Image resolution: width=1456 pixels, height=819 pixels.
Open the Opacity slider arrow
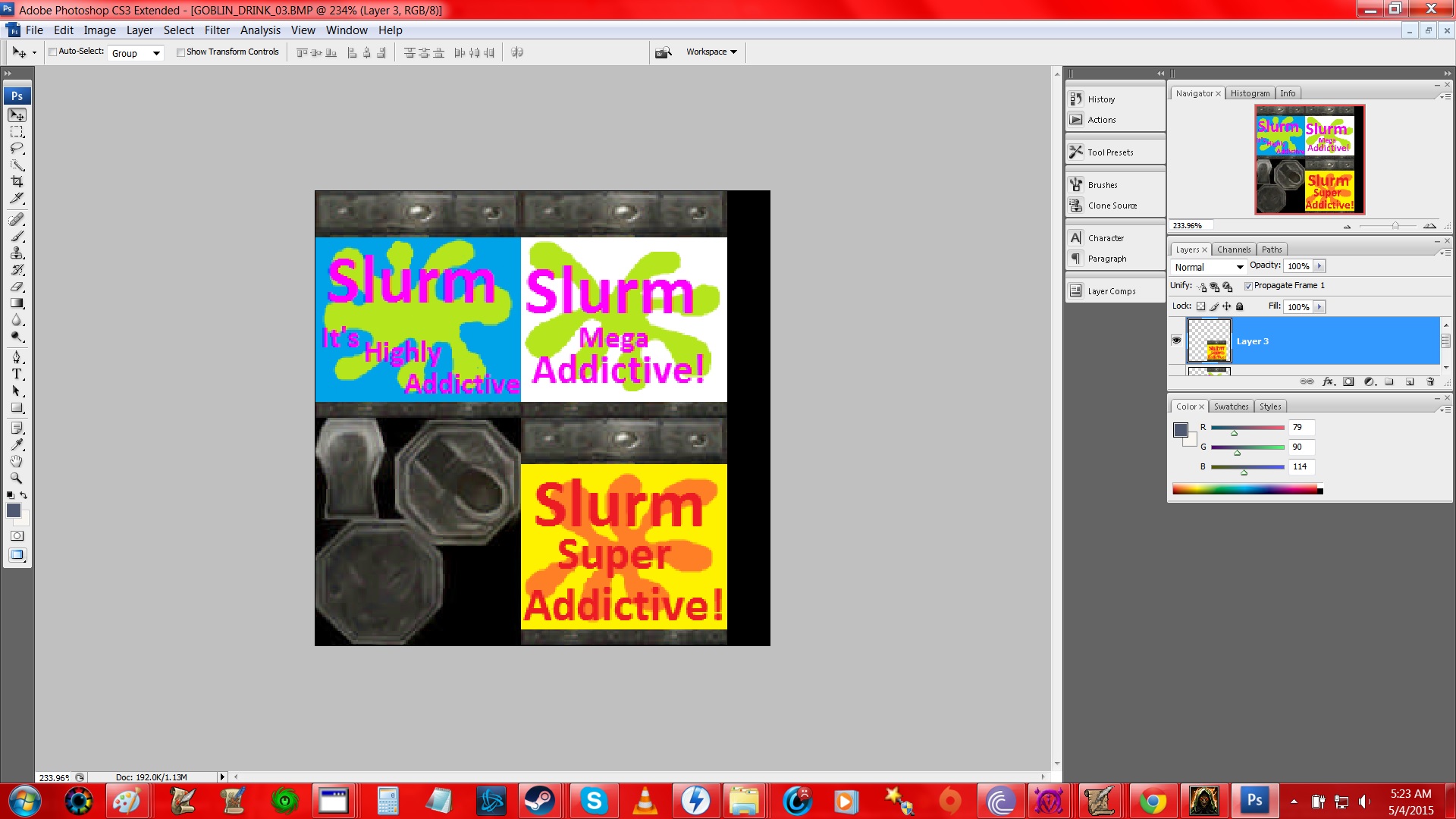[1319, 266]
